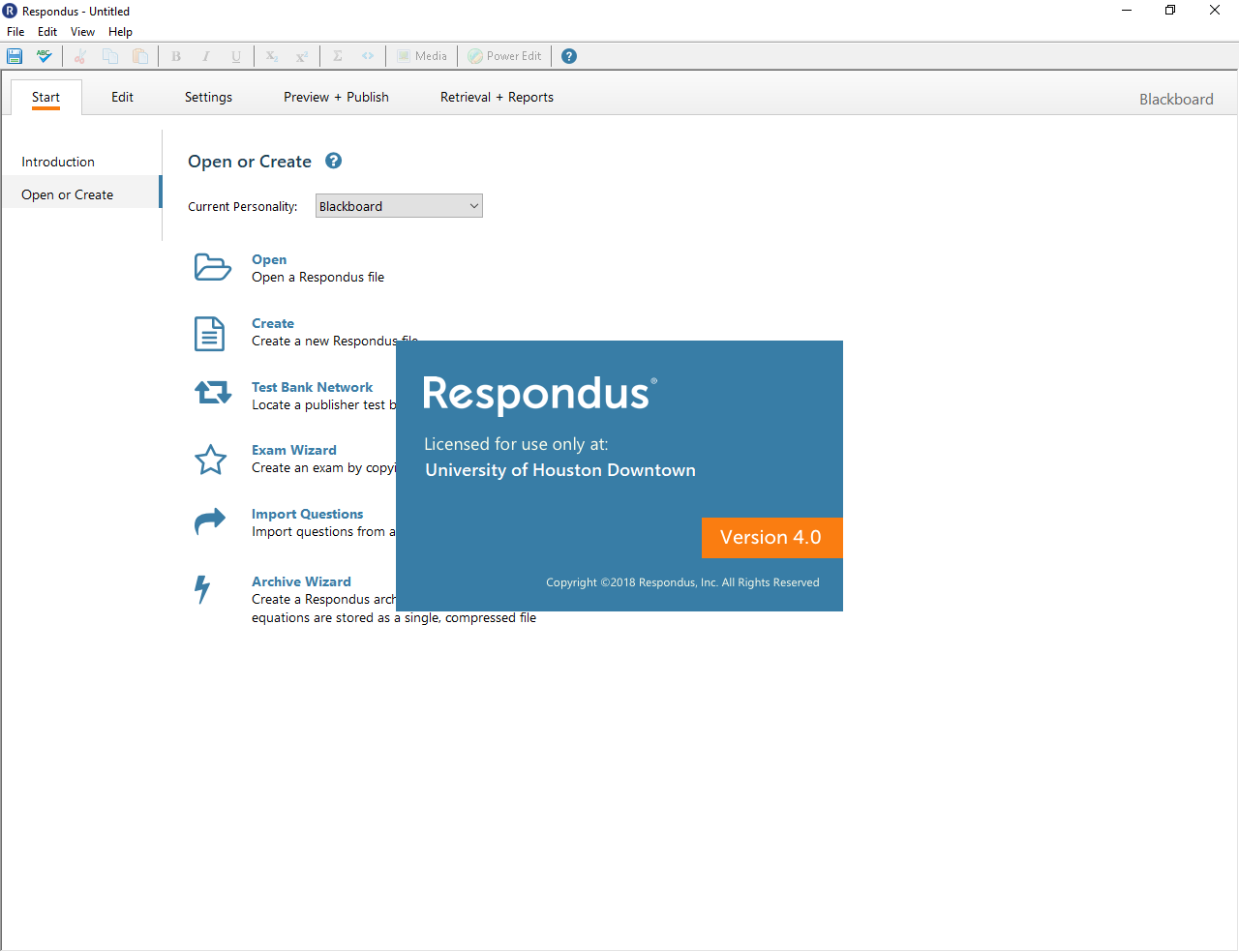Click 'Licensed for use only at:' text
1239x952 pixels.
[516, 444]
